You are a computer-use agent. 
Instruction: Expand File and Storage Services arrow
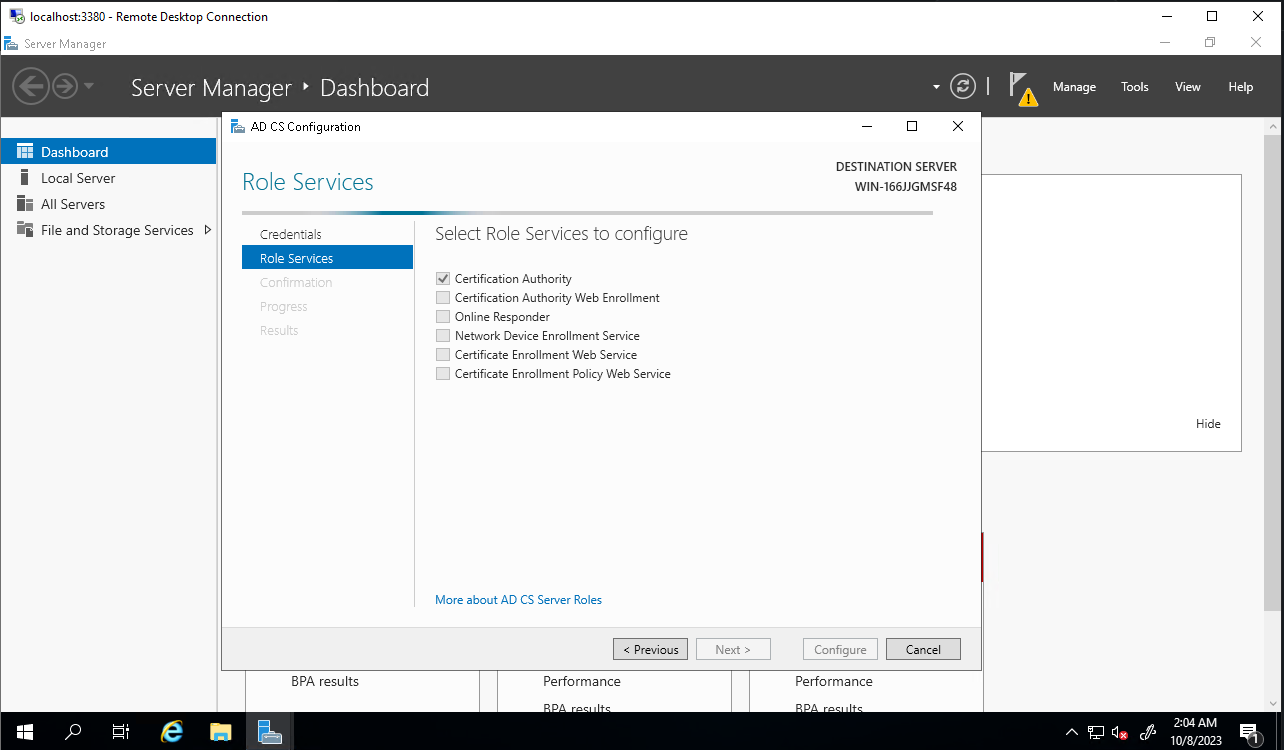(x=207, y=230)
